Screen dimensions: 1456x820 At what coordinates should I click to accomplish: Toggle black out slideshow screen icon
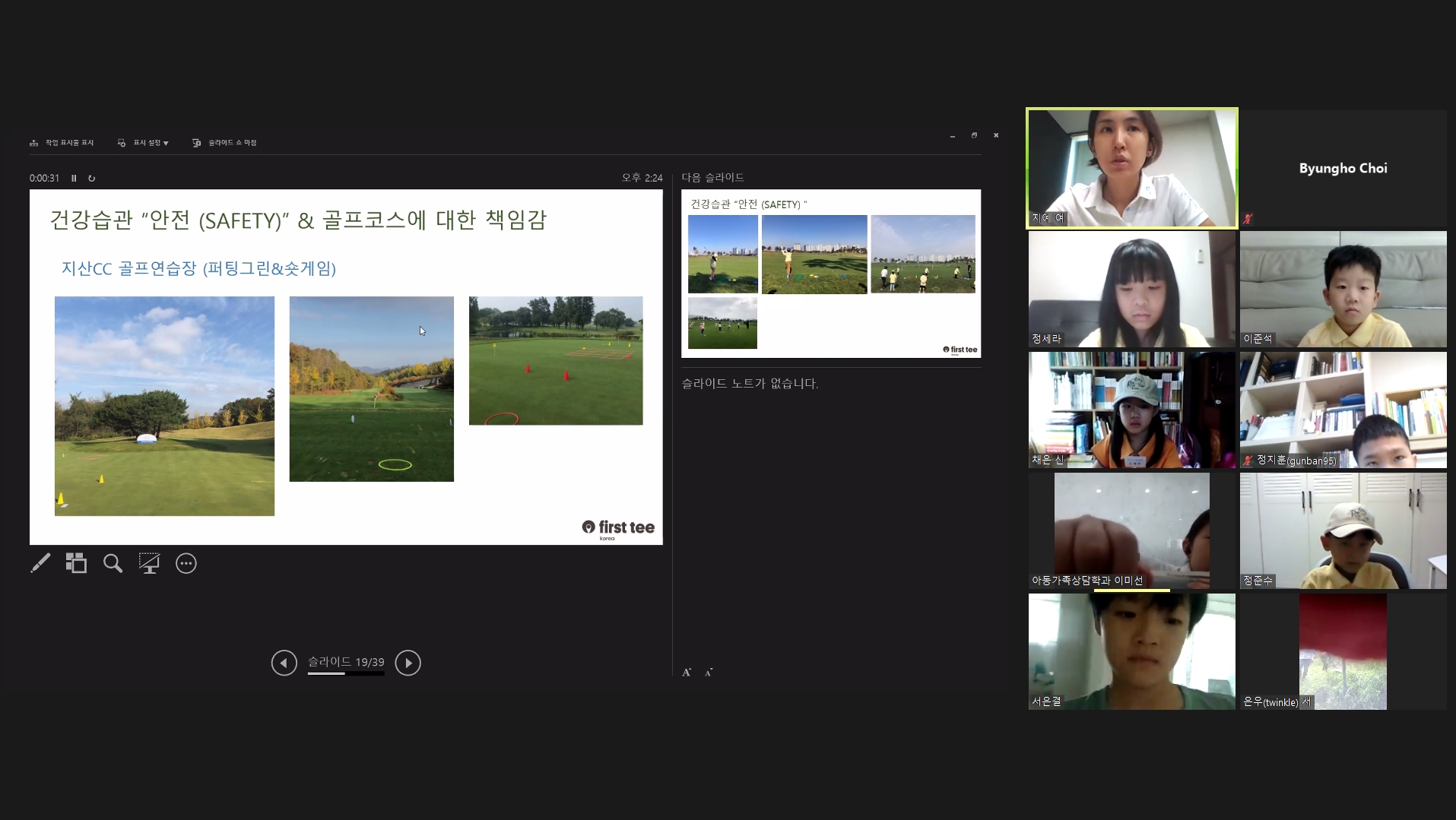[x=149, y=563]
